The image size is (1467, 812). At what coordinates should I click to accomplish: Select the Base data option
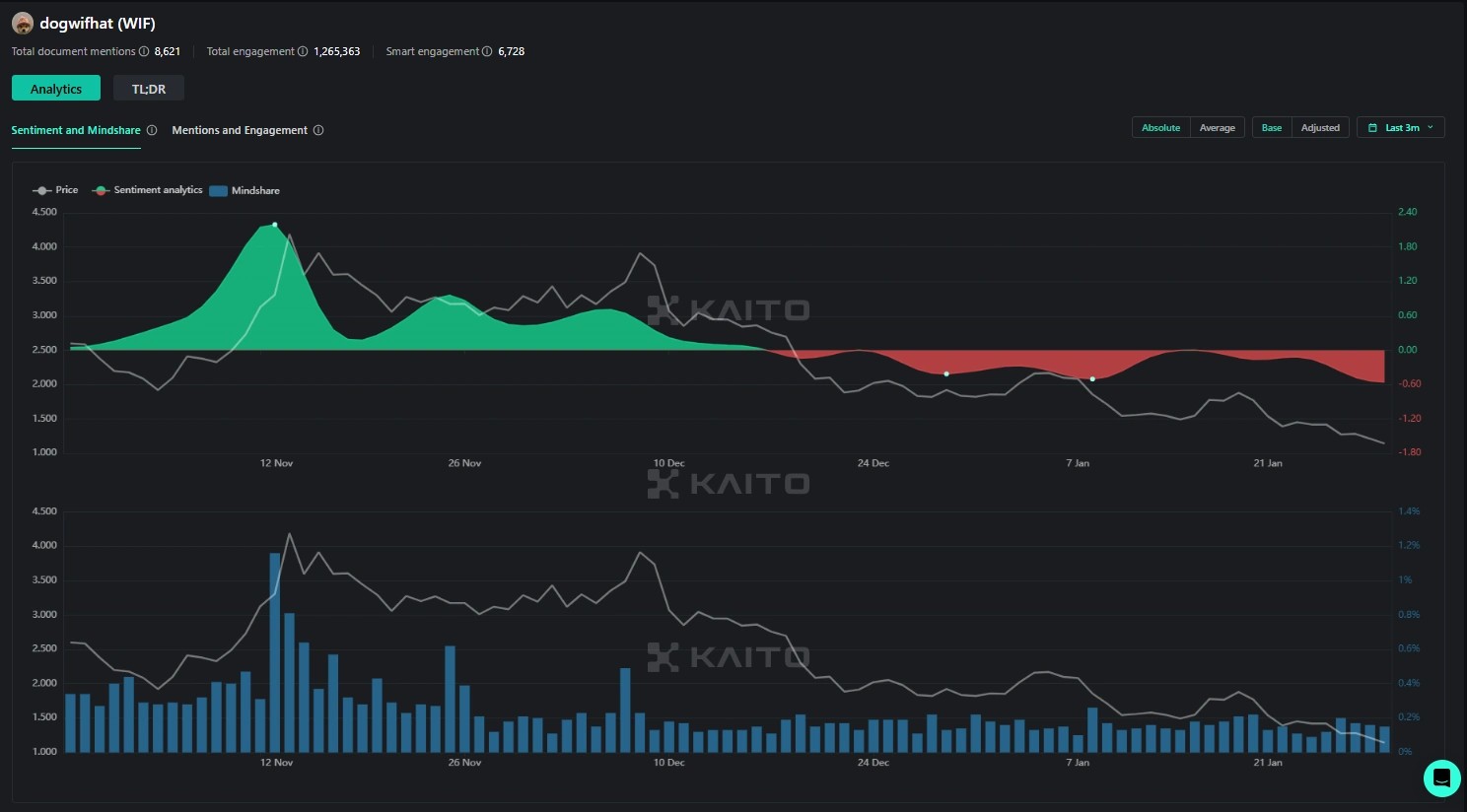click(x=1272, y=128)
